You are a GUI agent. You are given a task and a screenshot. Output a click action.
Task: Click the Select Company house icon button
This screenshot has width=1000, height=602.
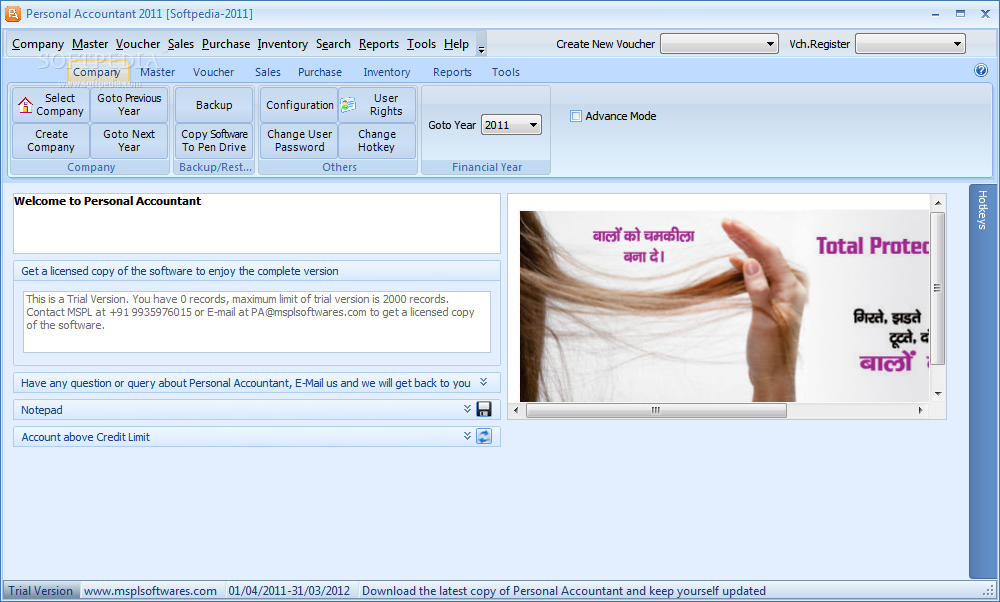pyautogui.click(x=51, y=105)
